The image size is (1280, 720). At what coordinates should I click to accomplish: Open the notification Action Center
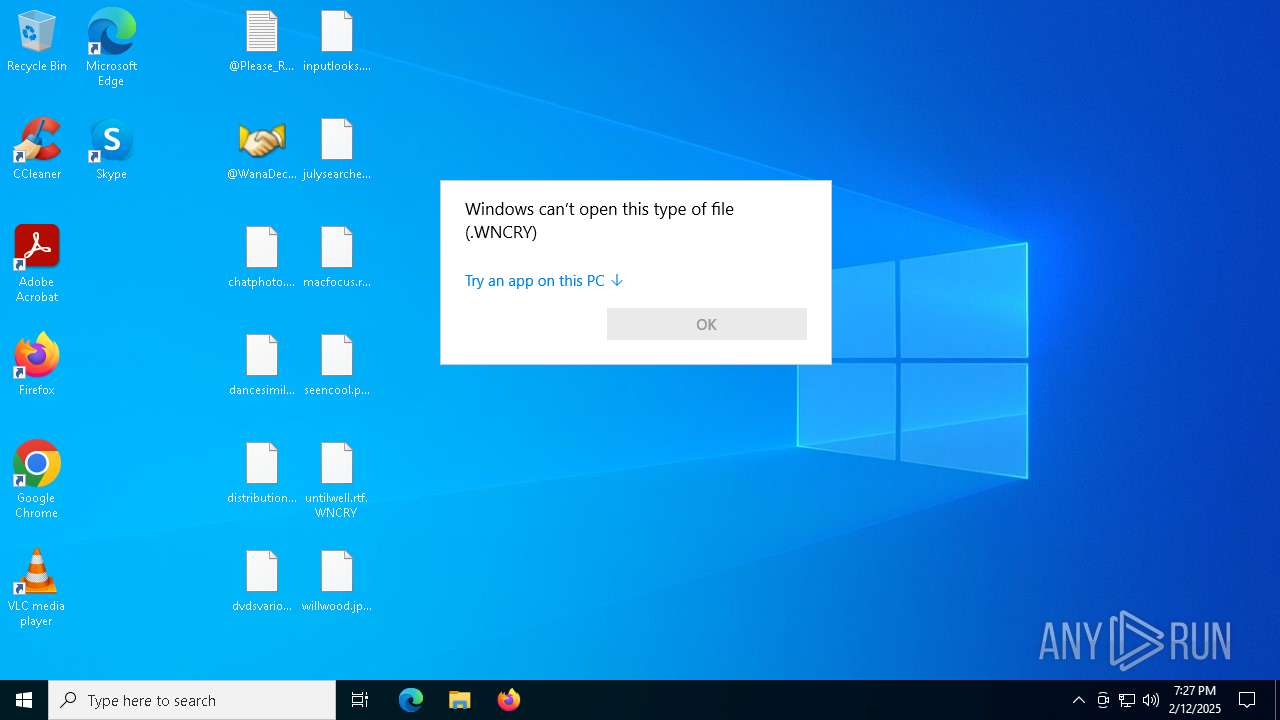(1247, 700)
